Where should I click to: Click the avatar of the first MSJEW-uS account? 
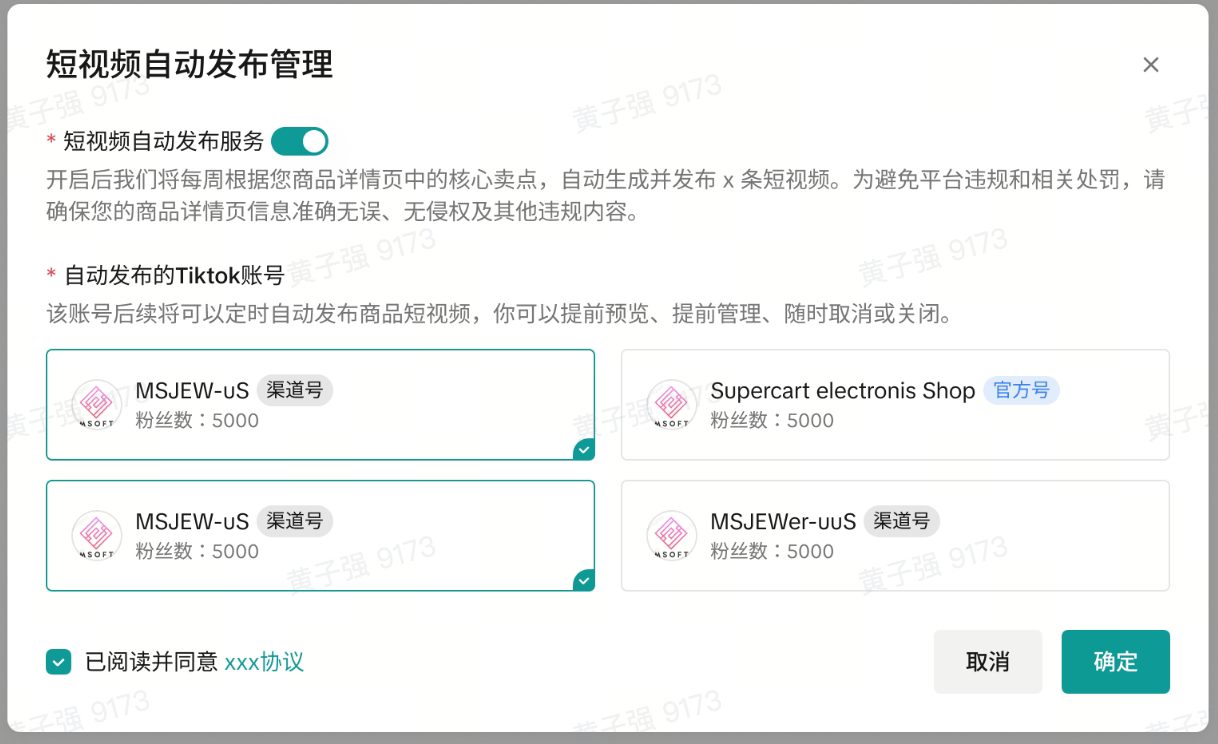(x=97, y=404)
